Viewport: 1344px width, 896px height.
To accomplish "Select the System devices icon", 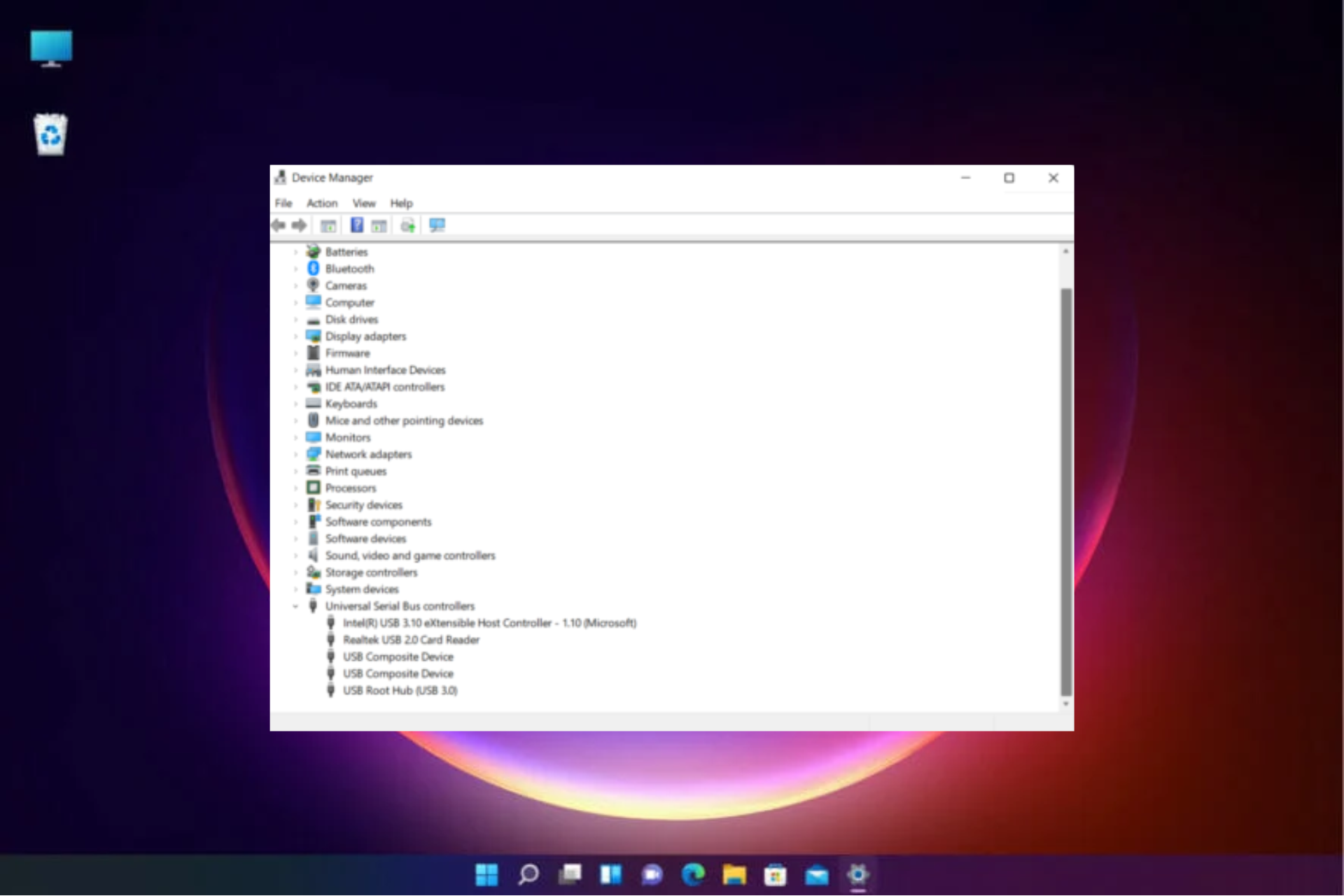I will click(314, 589).
